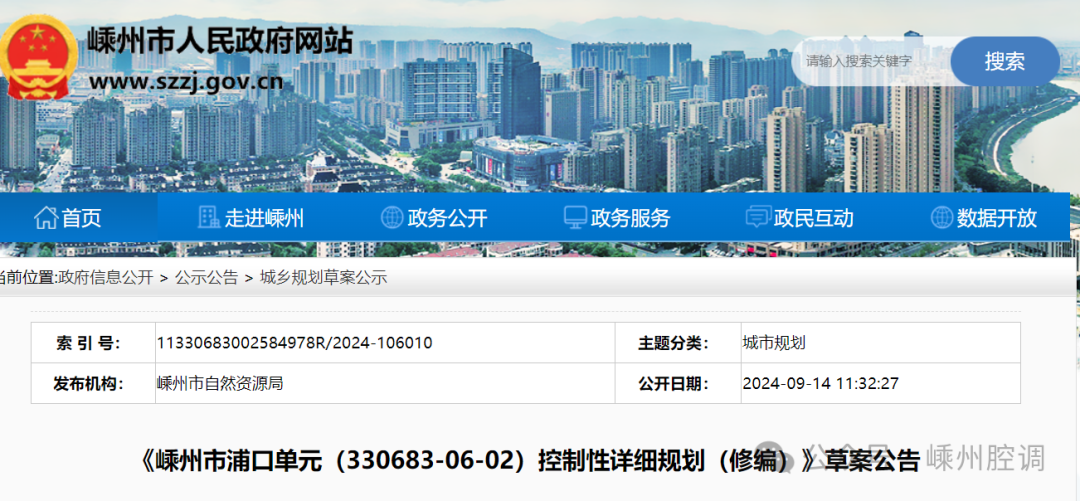Focus the search keyword input box

(870, 61)
